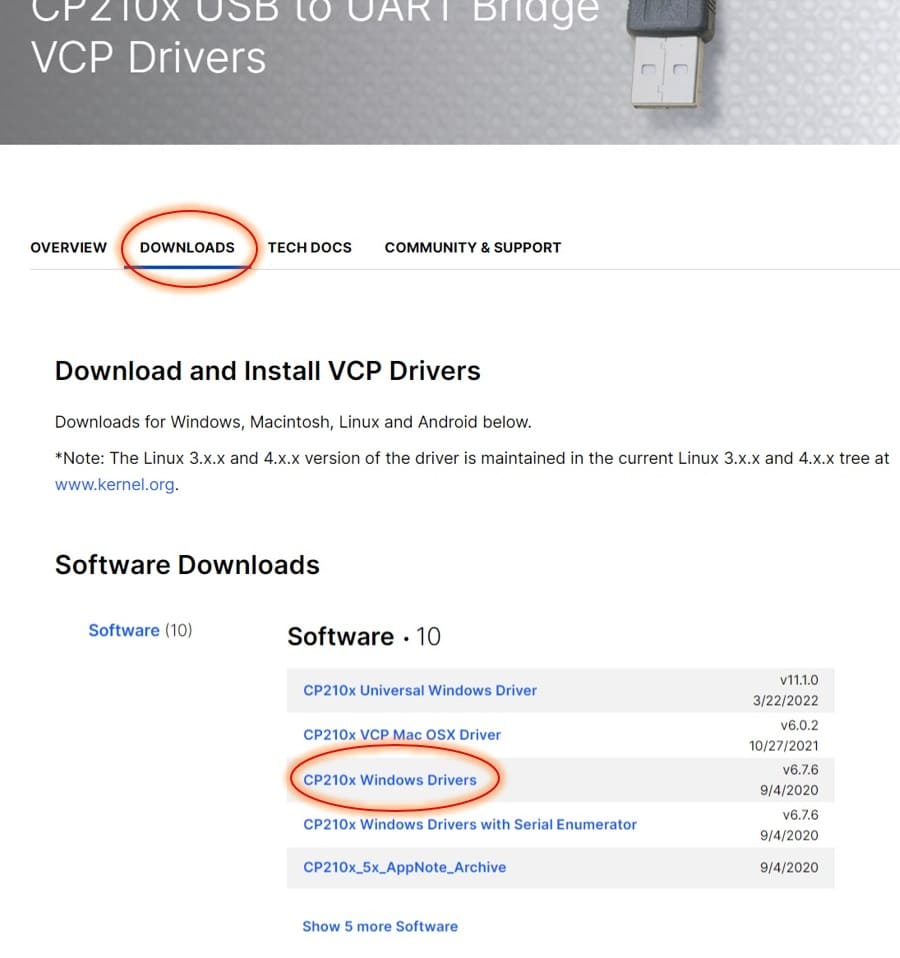Download the CP210x_5x_AppNote_Archive
900x958 pixels.
pyautogui.click(x=404, y=867)
